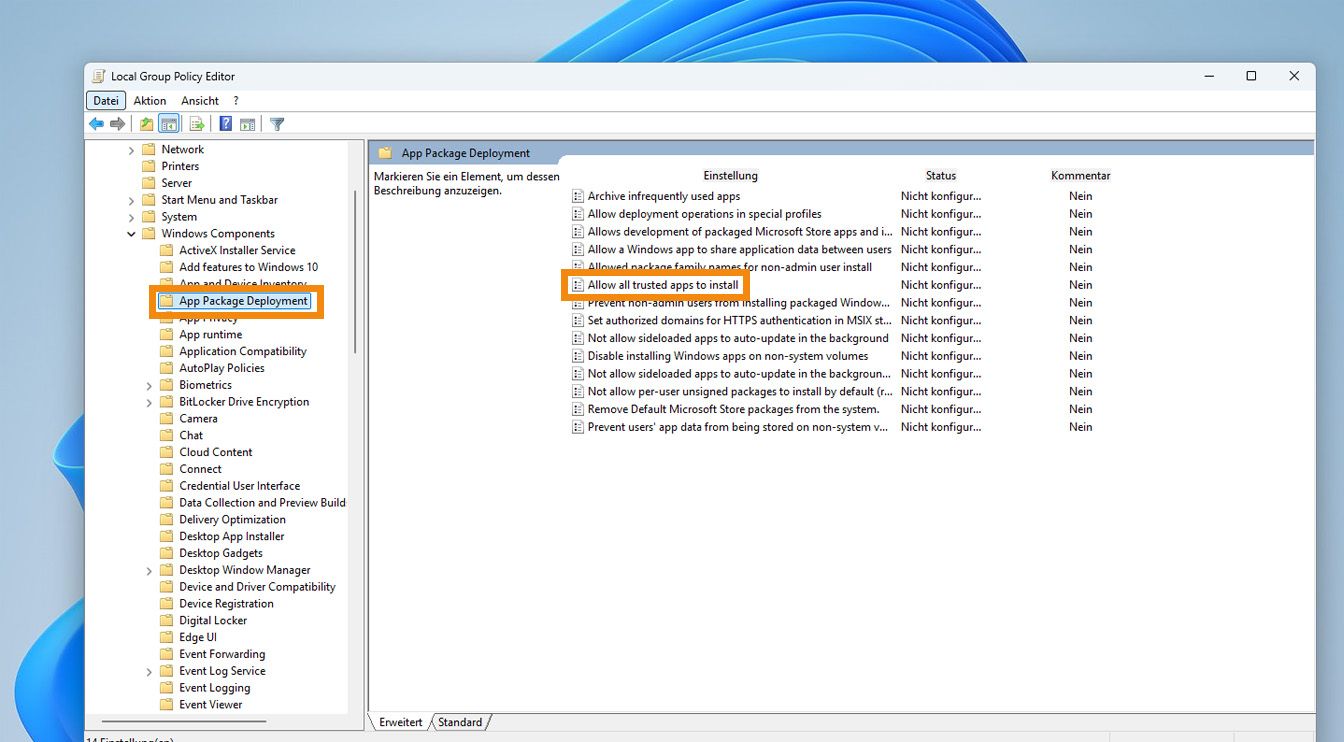The image size is (1344, 742).
Task: Expand the Event Log Service node
Action: tap(149, 671)
